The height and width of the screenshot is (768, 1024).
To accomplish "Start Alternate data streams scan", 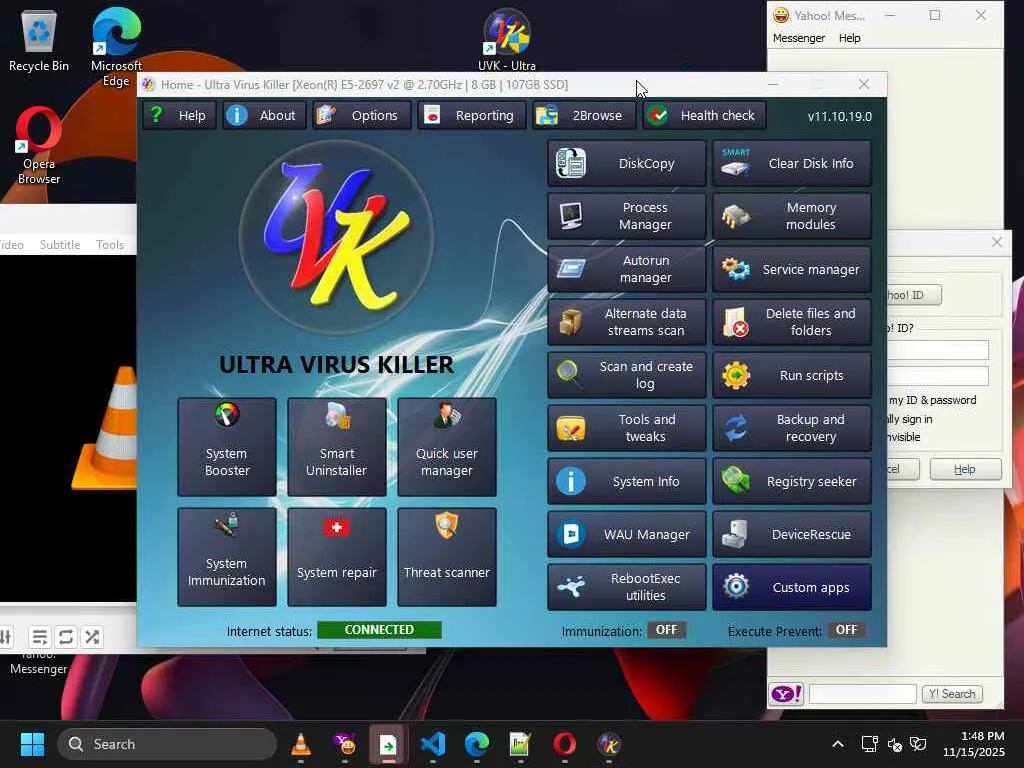I will [x=626, y=322].
